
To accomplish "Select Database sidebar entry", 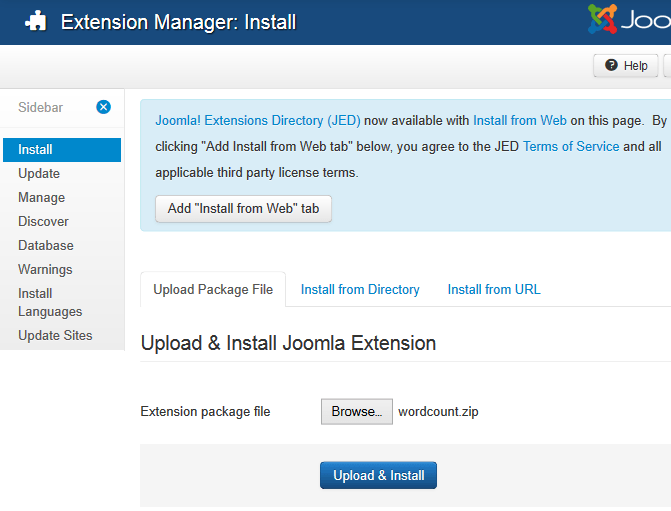I will (x=45, y=245).
